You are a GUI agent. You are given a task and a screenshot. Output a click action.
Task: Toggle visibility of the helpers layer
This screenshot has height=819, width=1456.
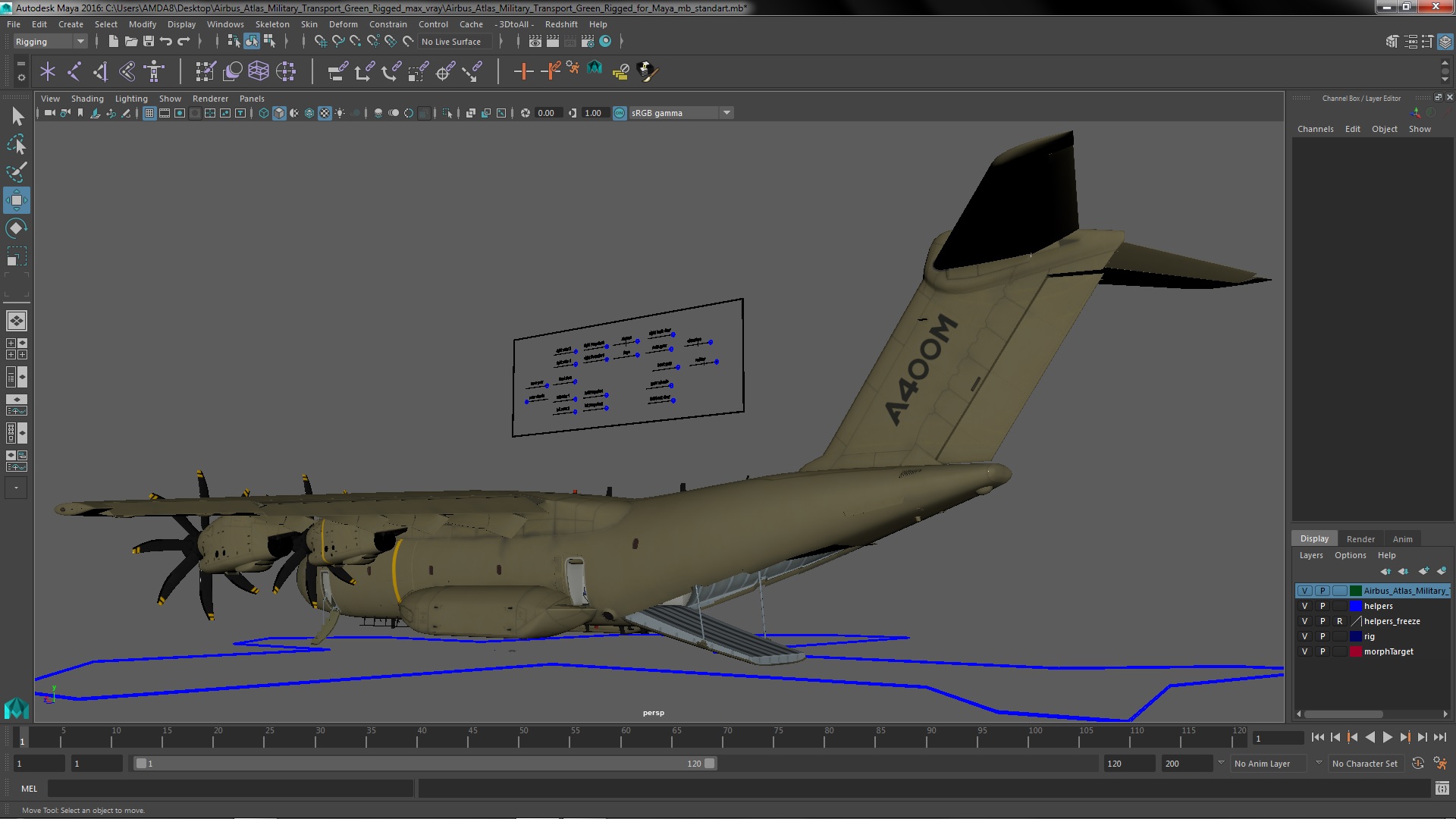coord(1304,606)
